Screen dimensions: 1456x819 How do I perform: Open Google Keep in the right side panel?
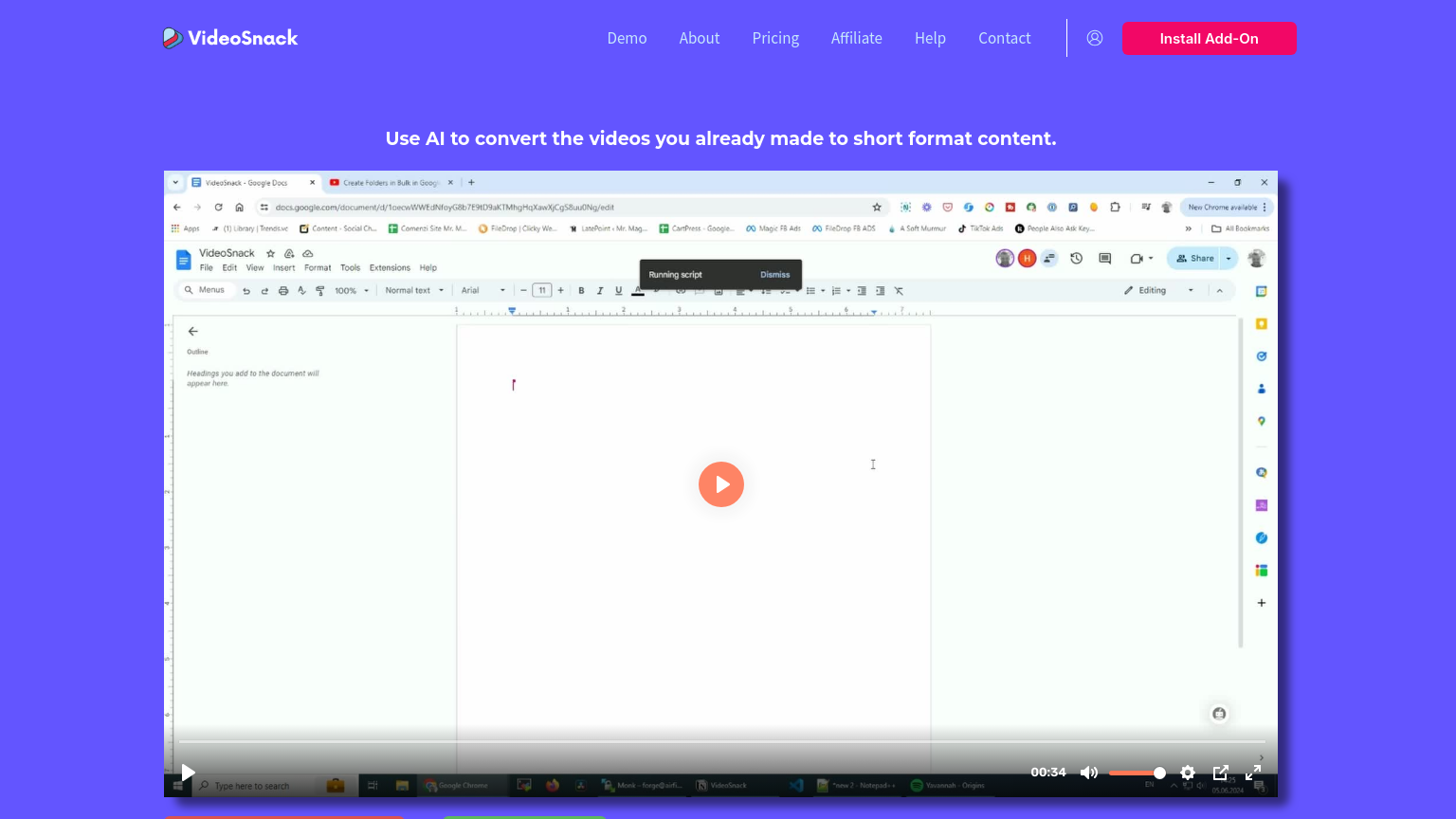coord(1261,323)
